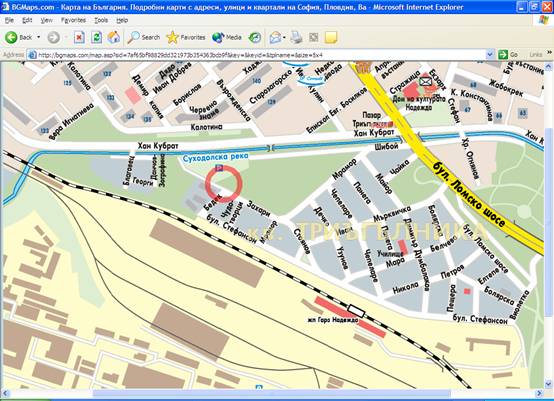Viewport: 554px width, 401px height.
Task: Click the 'Мрамор' street label
Action: click(x=344, y=169)
